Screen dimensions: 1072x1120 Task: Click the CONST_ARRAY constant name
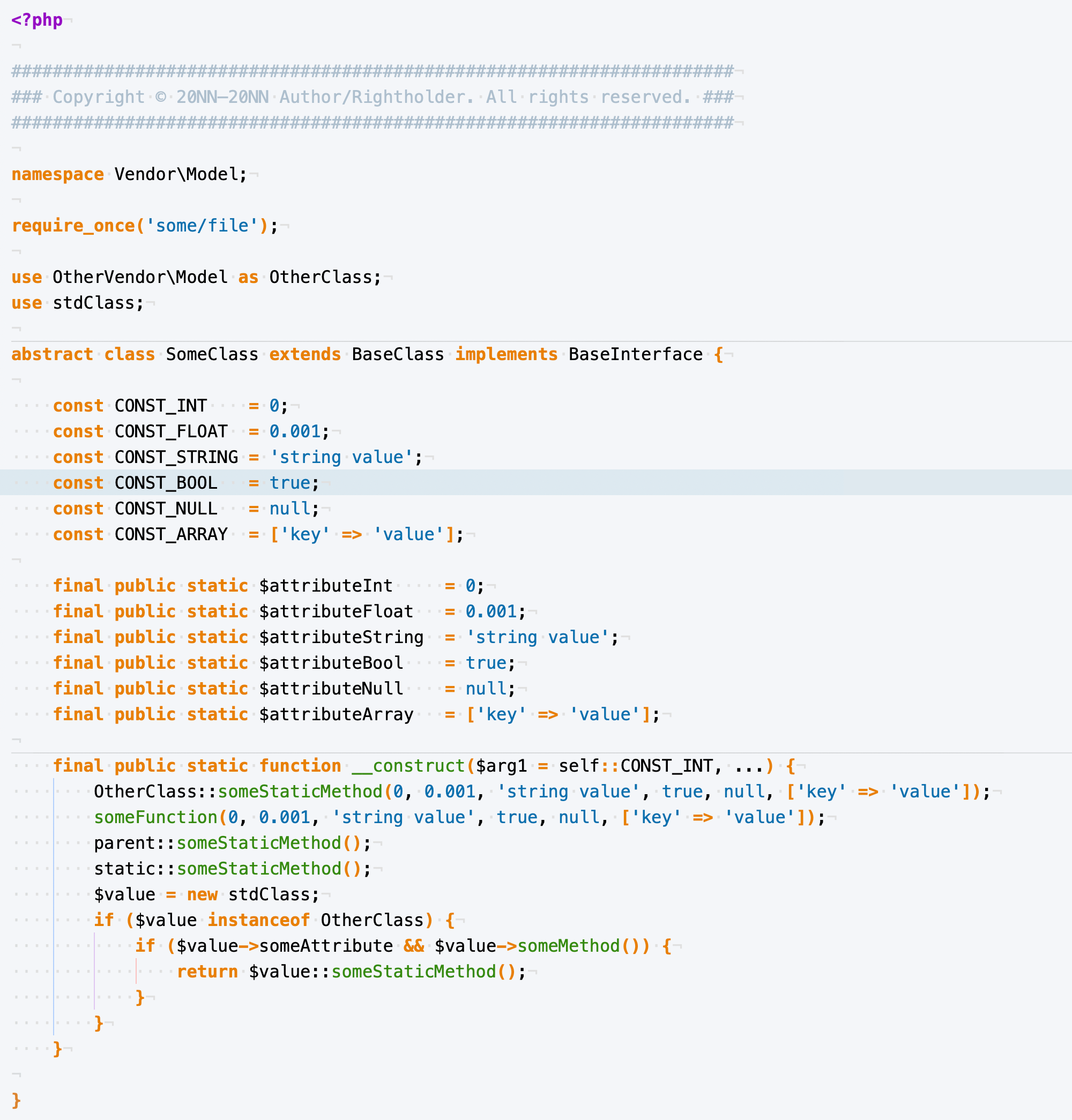(171, 534)
